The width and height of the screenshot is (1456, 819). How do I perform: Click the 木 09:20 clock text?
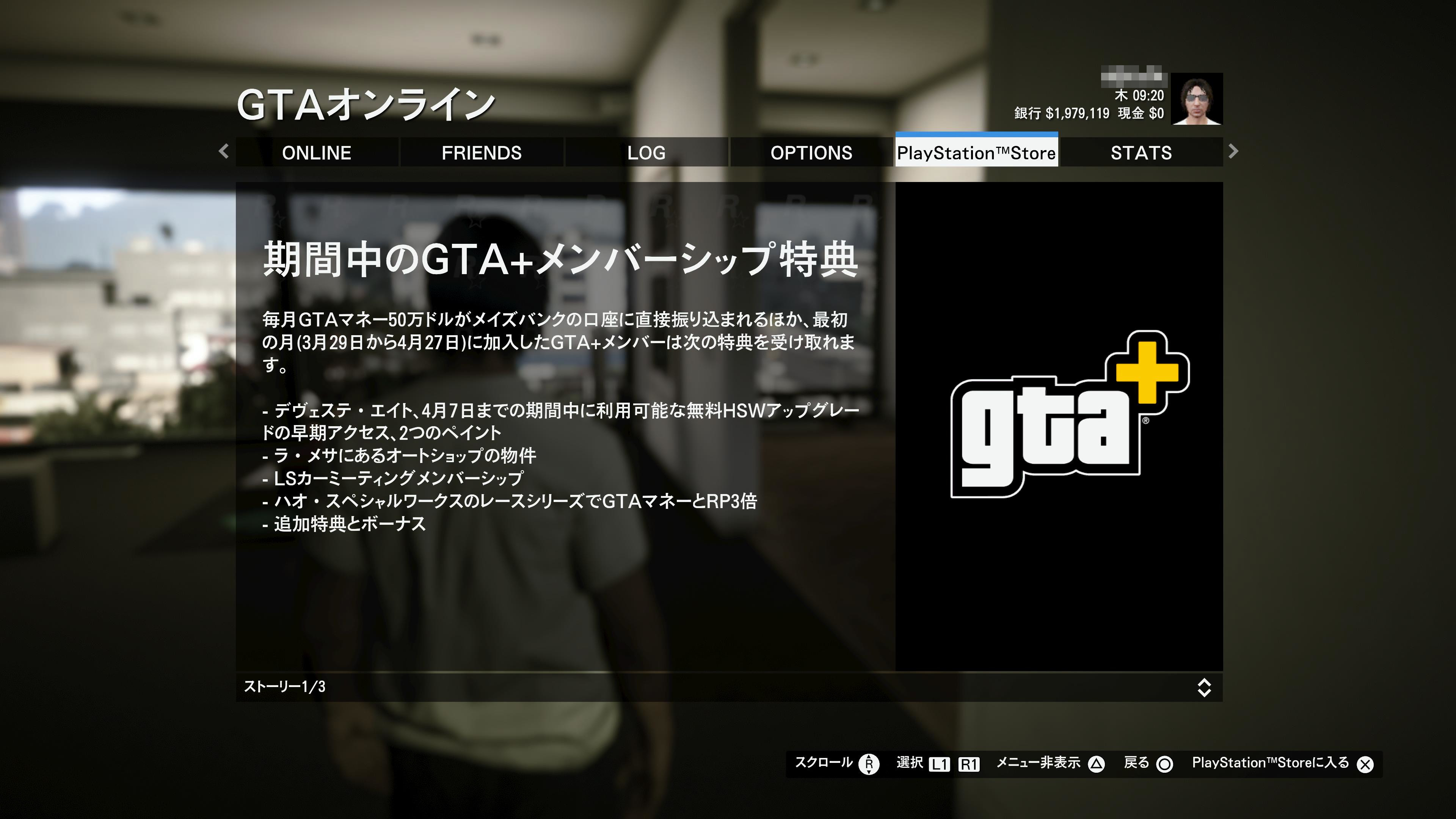1139,95
